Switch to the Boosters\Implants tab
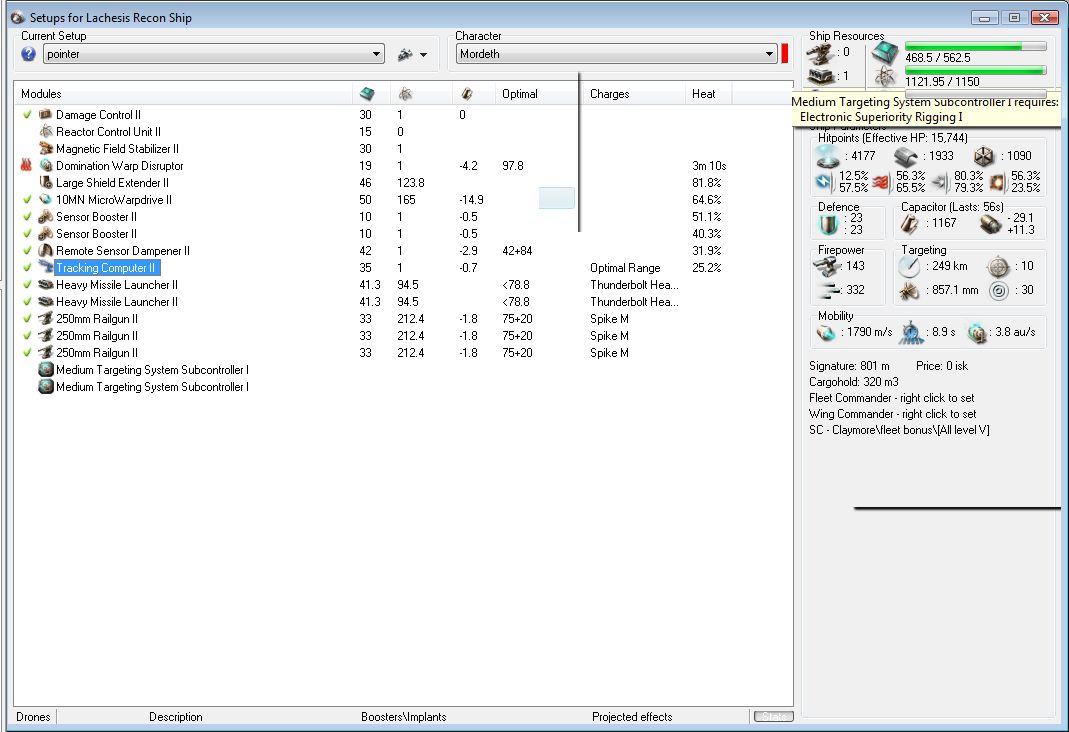This screenshot has height=732, width=1069. (404, 716)
